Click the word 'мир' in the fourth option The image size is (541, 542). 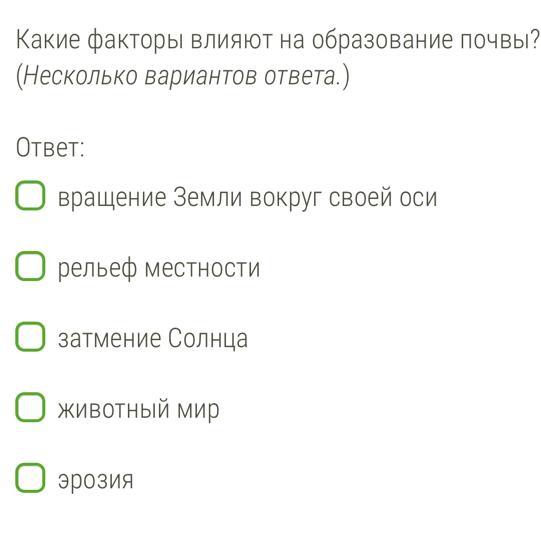(x=198, y=411)
